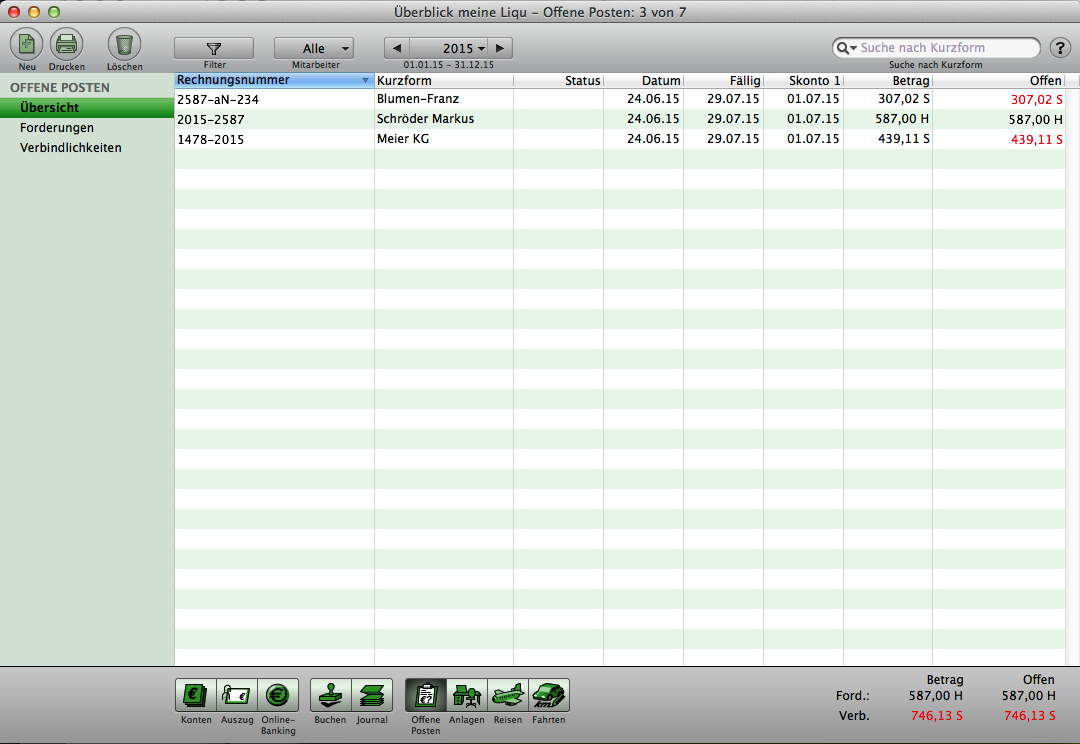Open the Journal icon
The image size is (1080, 744).
coord(372,695)
